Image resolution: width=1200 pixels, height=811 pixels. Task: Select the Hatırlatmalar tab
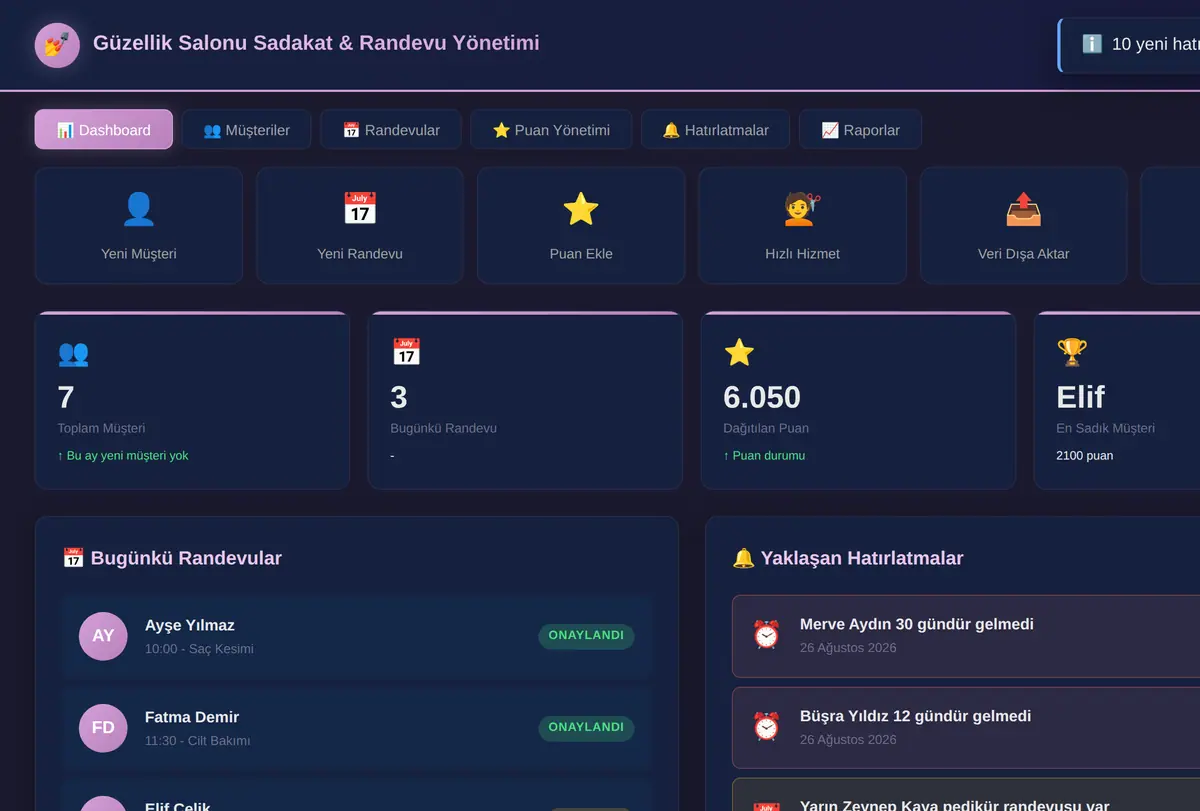715,129
